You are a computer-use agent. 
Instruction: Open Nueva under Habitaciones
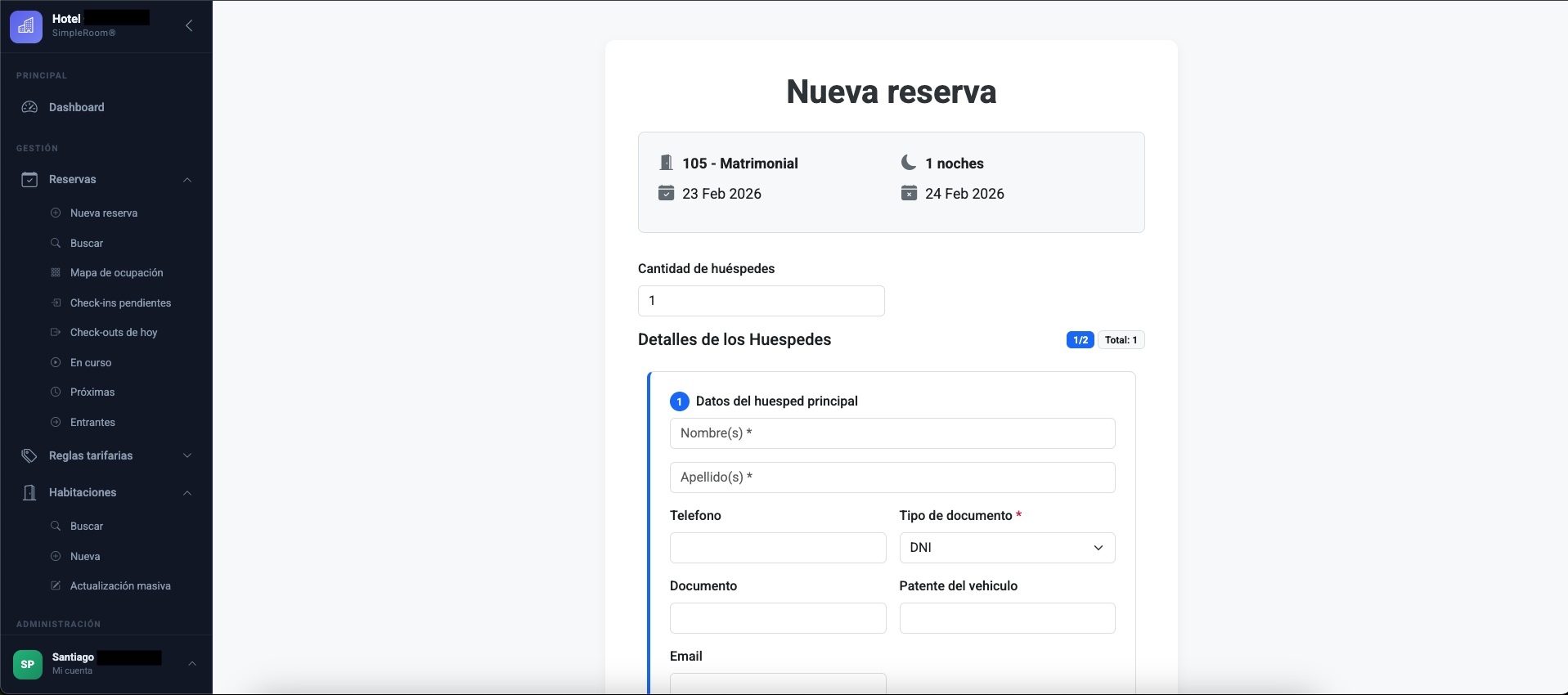click(85, 556)
